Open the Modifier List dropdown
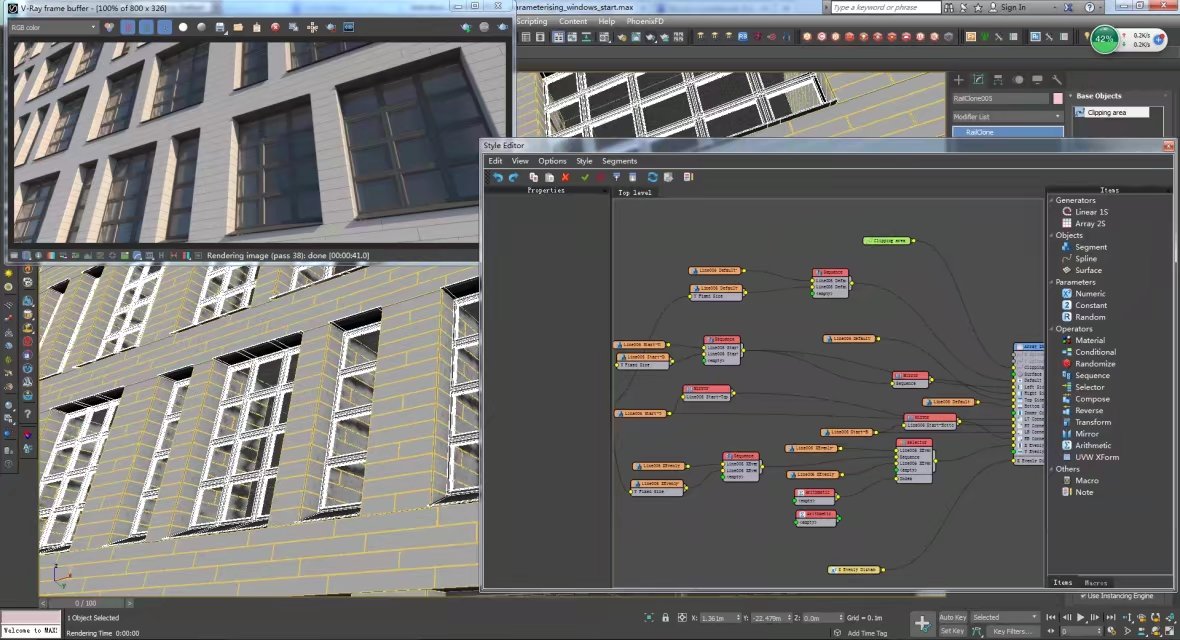The image size is (1180, 640). point(1008,117)
